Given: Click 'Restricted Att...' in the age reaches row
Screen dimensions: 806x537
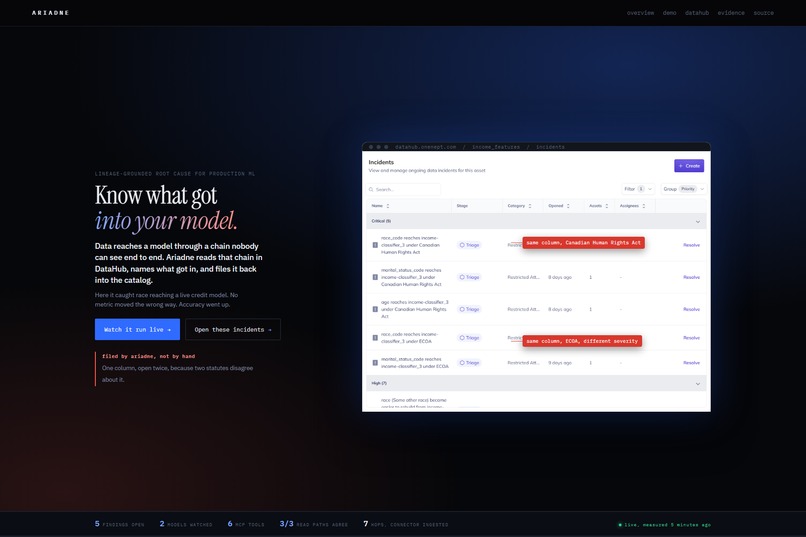Looking at the screenshot, I should [x=523, y=309].
